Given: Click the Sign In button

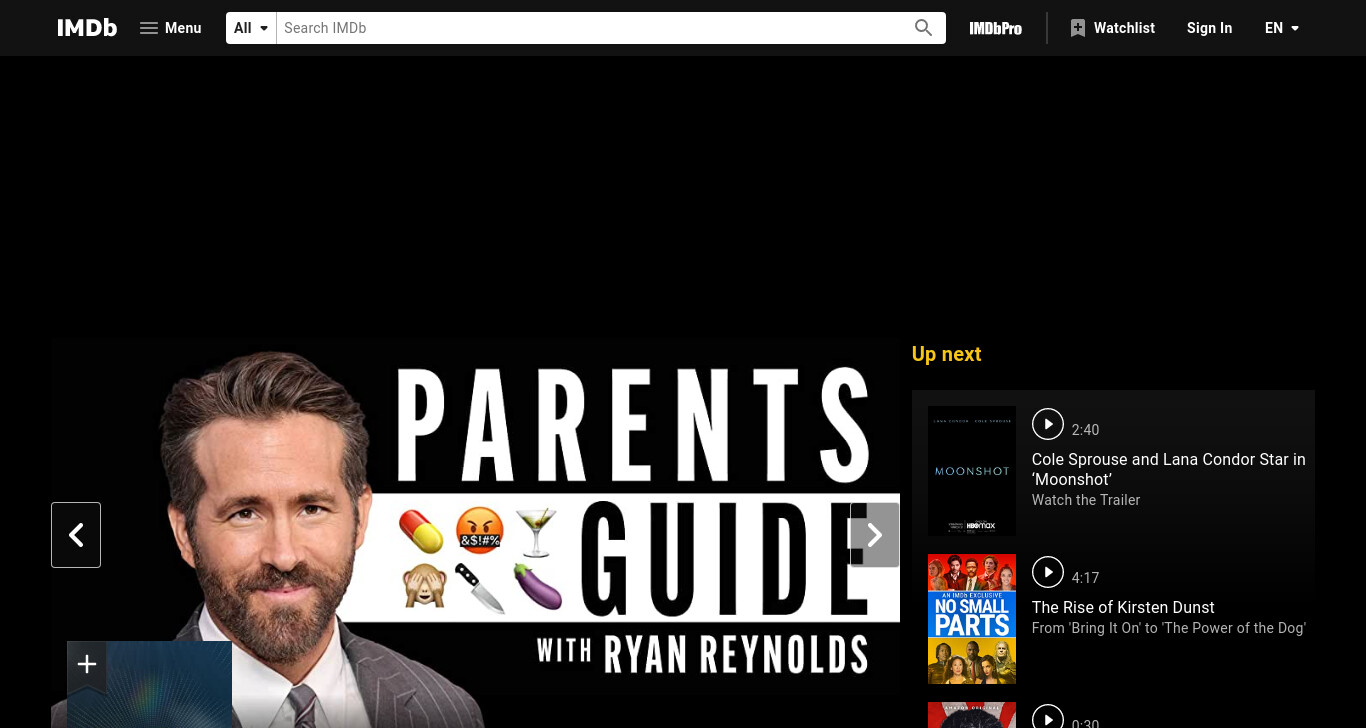Looking at the screenshot, I should pyautogui.click(x=1209, y=28).
